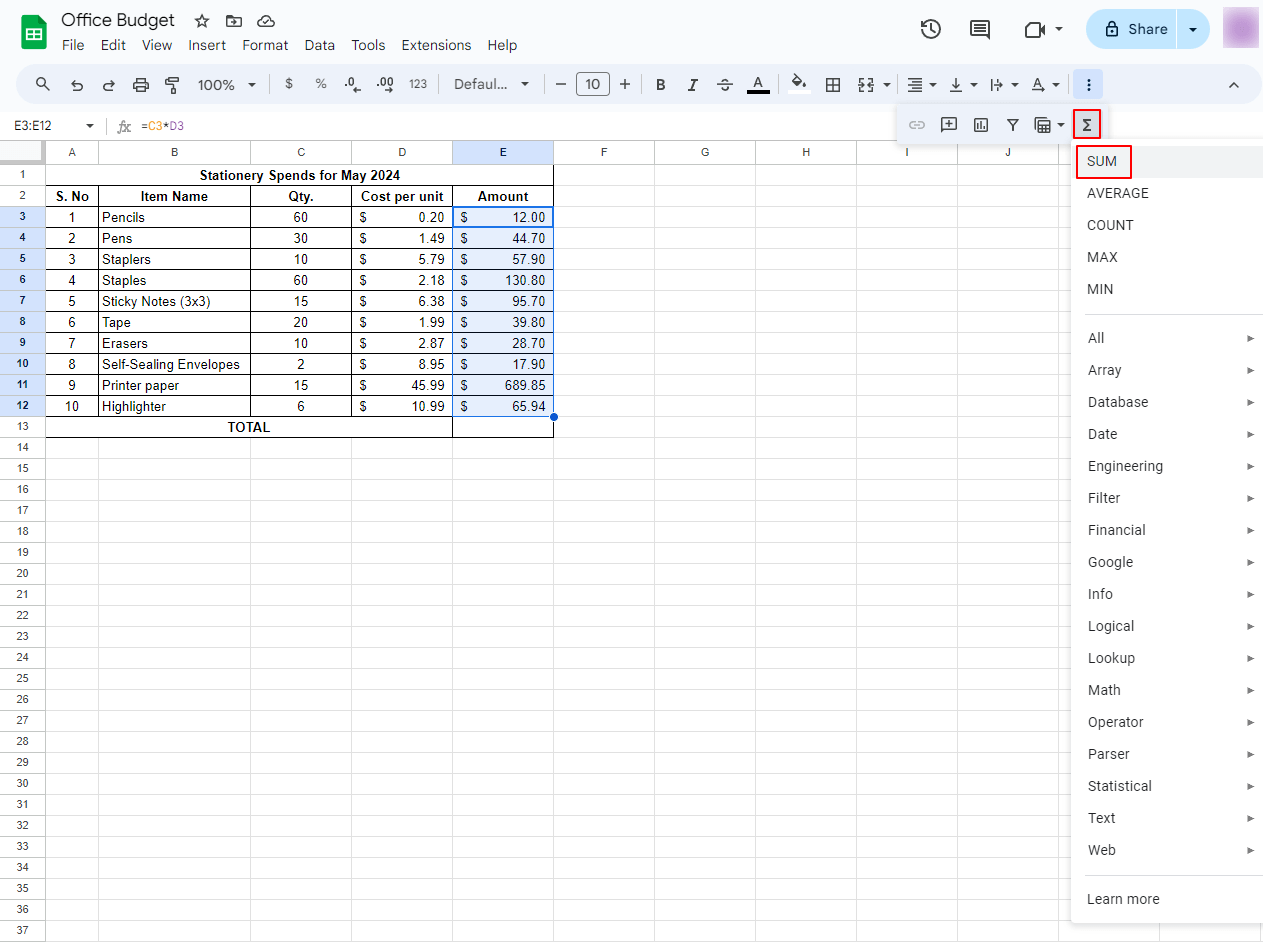Viewport: 1263px width, 942px height.
Task: Toggle bold formatting
Action: click(x=660, y=85)
